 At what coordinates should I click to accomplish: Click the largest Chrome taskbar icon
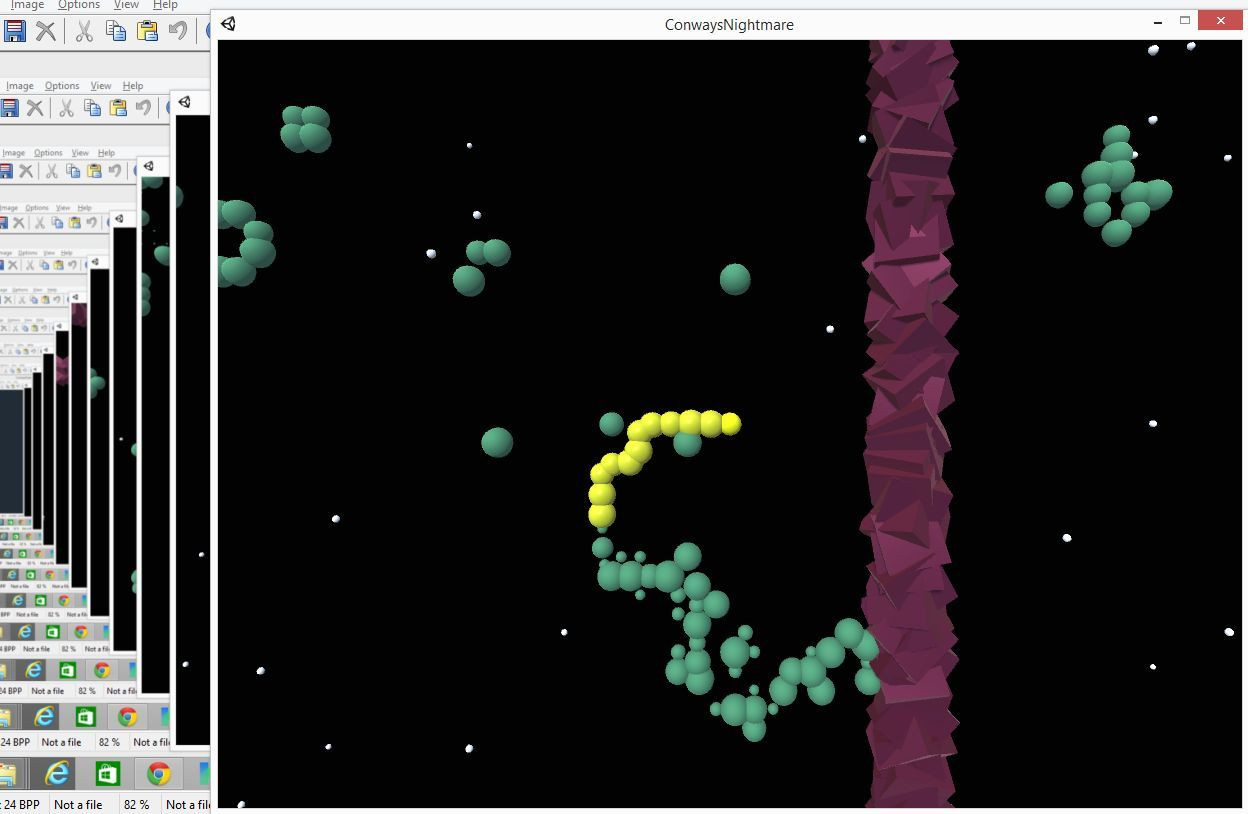158,773
